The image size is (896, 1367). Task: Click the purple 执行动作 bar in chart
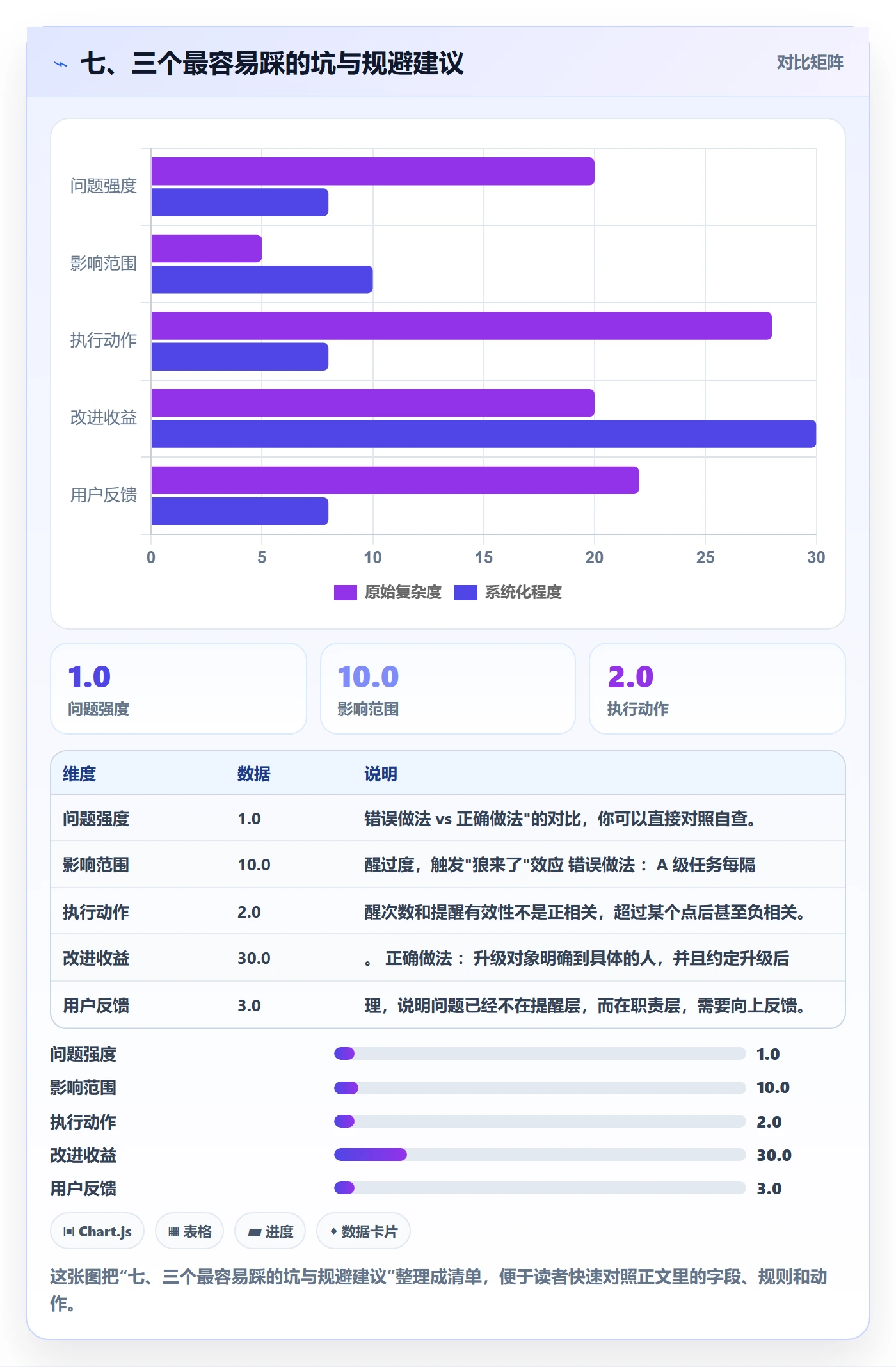click(461, 326)
